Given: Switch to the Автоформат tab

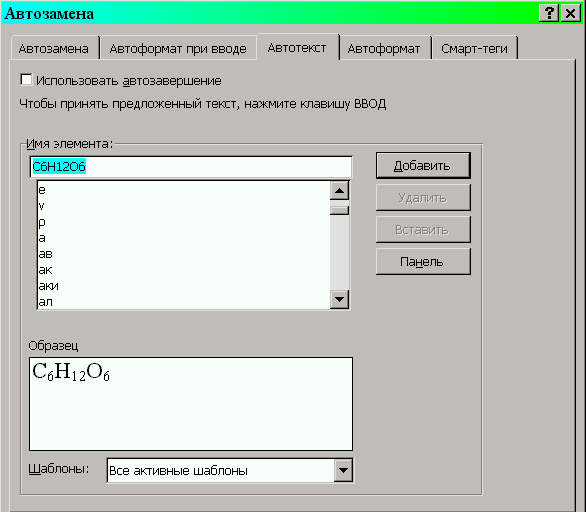Looking at the screenshot, I should [384, 48].
